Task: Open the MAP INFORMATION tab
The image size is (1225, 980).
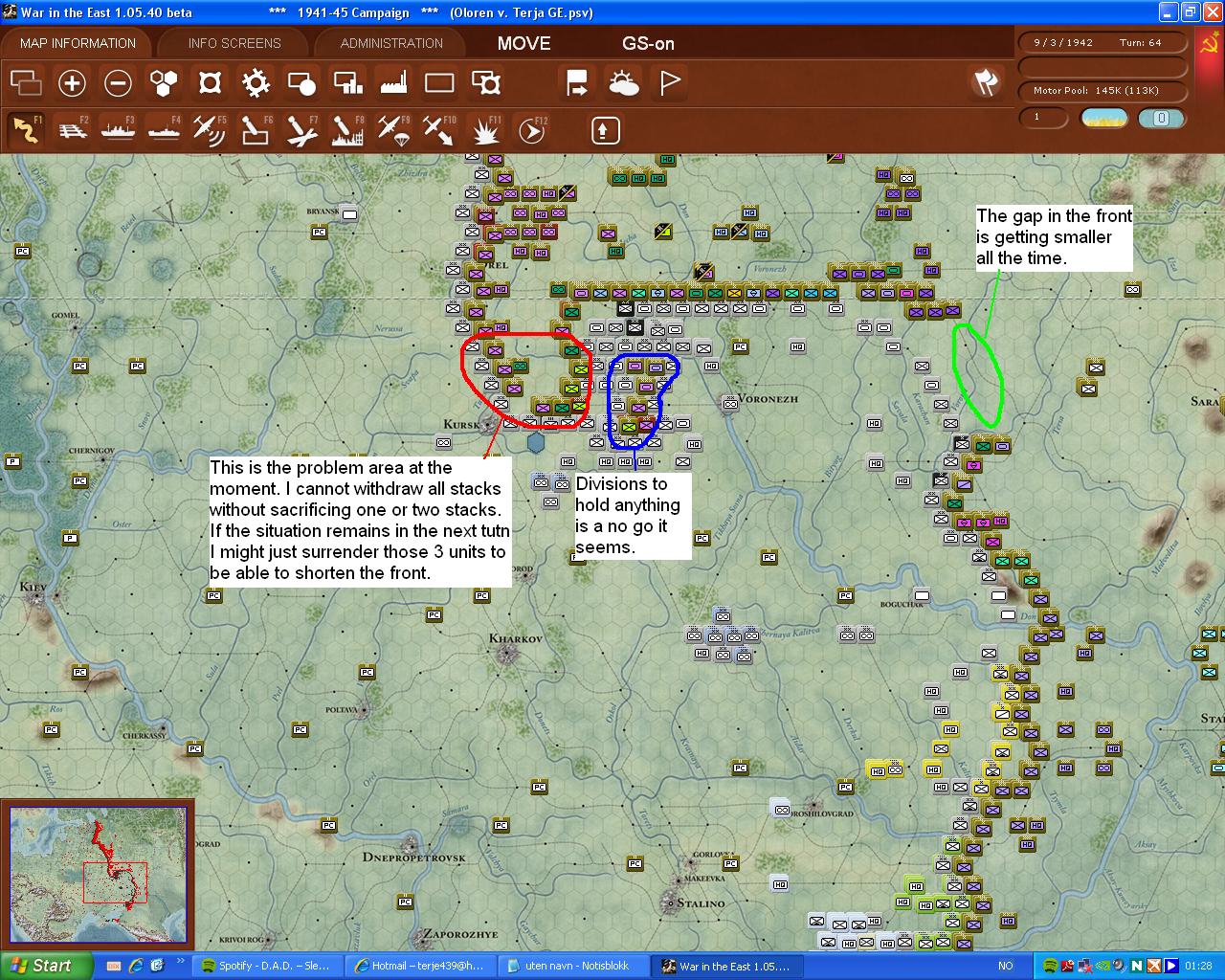Action: pos(78,43)
